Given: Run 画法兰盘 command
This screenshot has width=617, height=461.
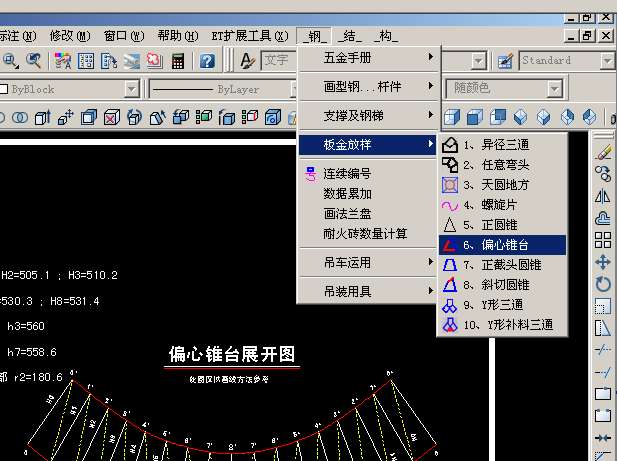Looking at the screenshot, I should click(x=368, y=214).
